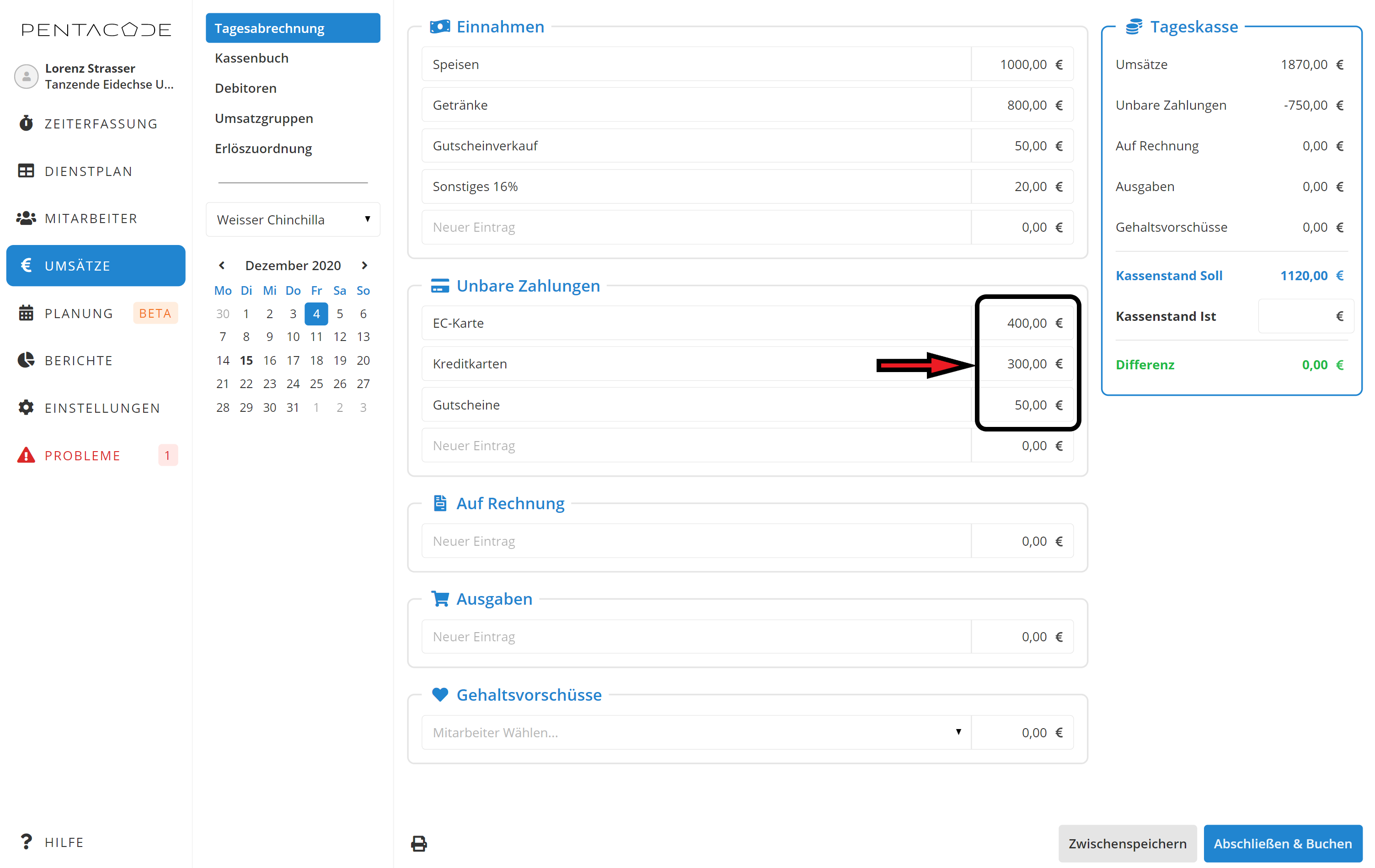Open Dienstplan table icon

[26, 170]
